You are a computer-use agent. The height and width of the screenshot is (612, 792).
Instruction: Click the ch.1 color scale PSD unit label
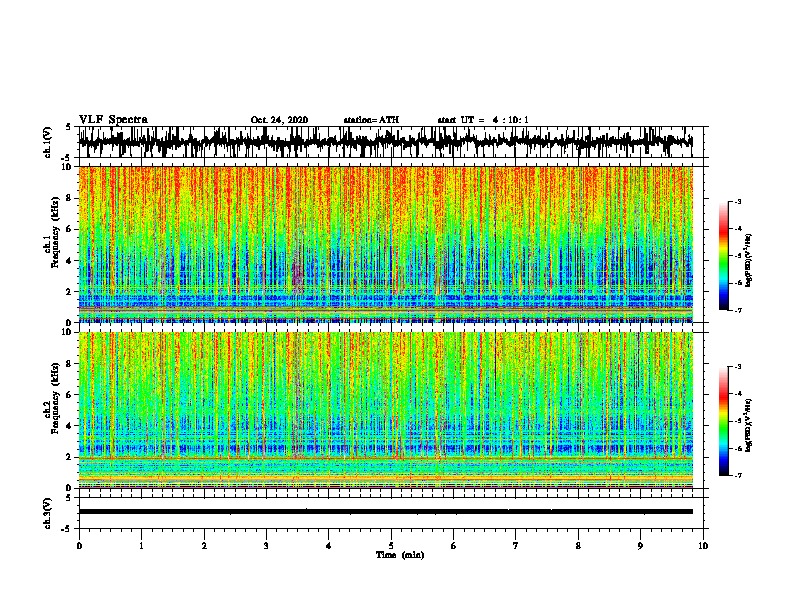click(x=749, y=260)
